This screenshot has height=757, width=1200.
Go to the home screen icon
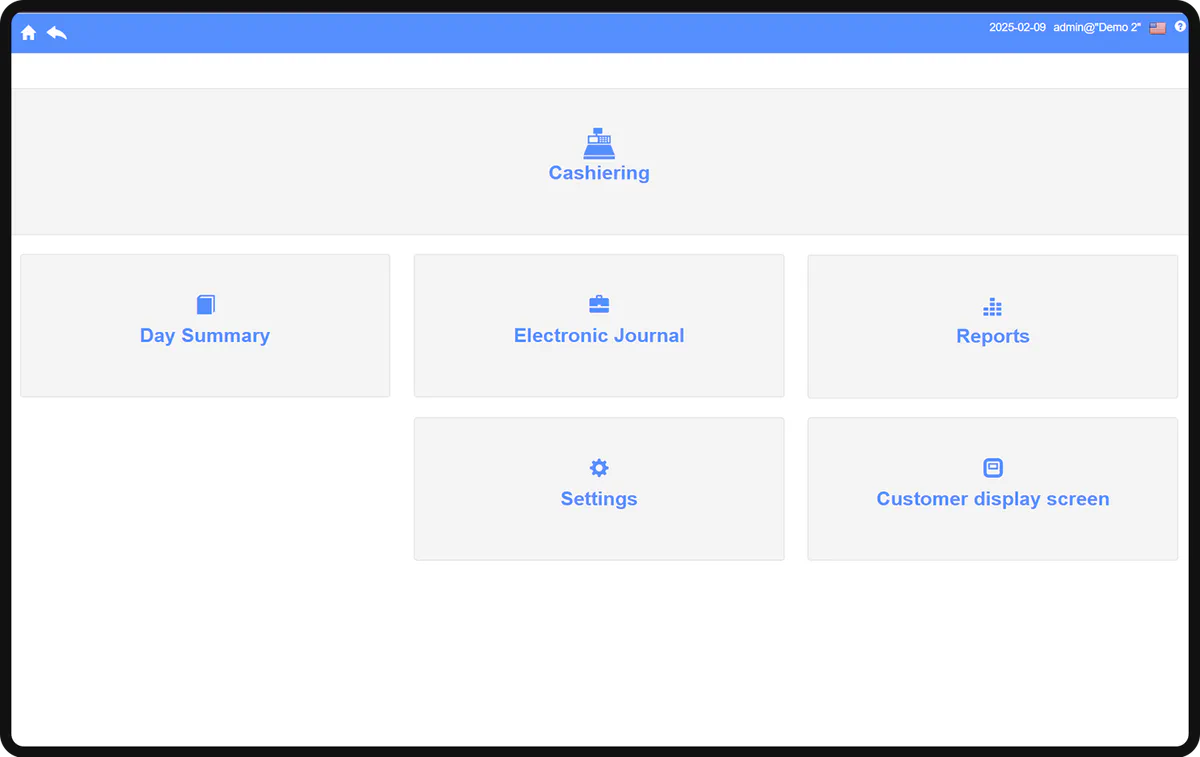[x=28, y=33]
